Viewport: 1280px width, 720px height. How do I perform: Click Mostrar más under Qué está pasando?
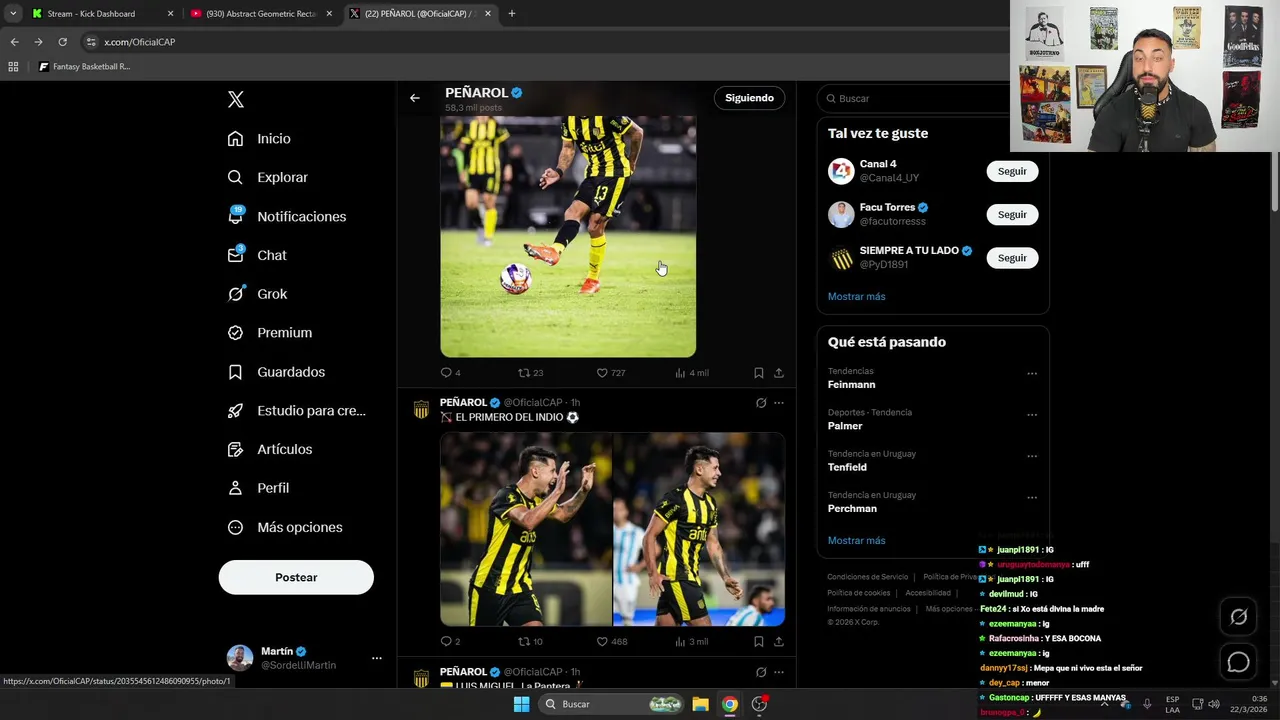(x=856, y=540)
